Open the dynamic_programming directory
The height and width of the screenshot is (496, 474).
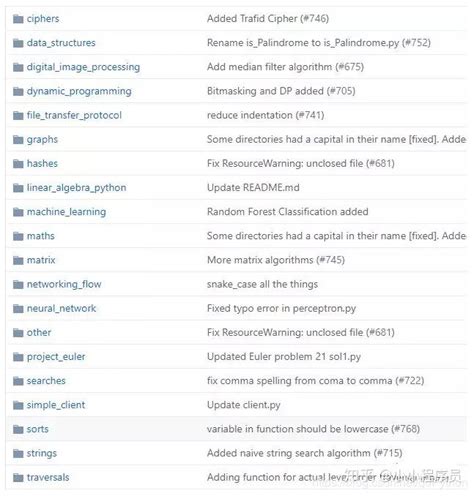point(79,91)
